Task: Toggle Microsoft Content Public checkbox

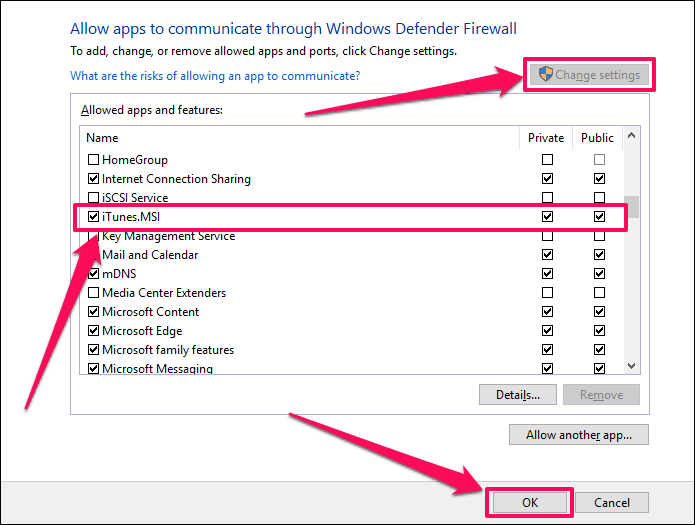Action: [x=599, y=312]
